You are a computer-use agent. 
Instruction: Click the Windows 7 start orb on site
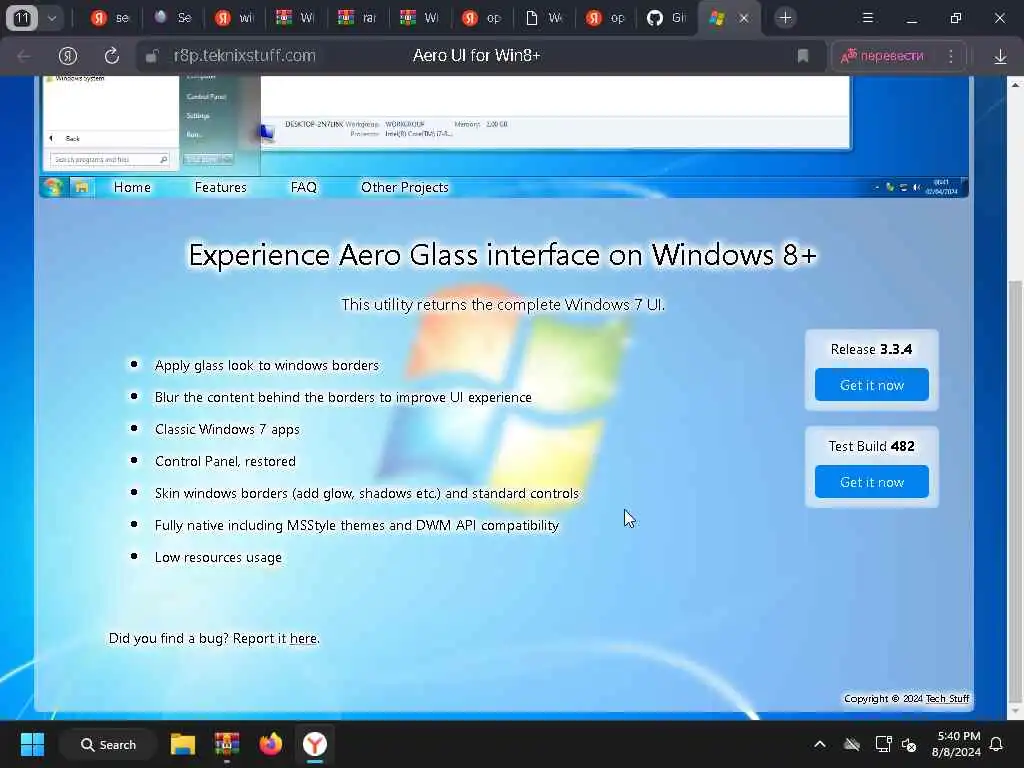tap(53, 187)
